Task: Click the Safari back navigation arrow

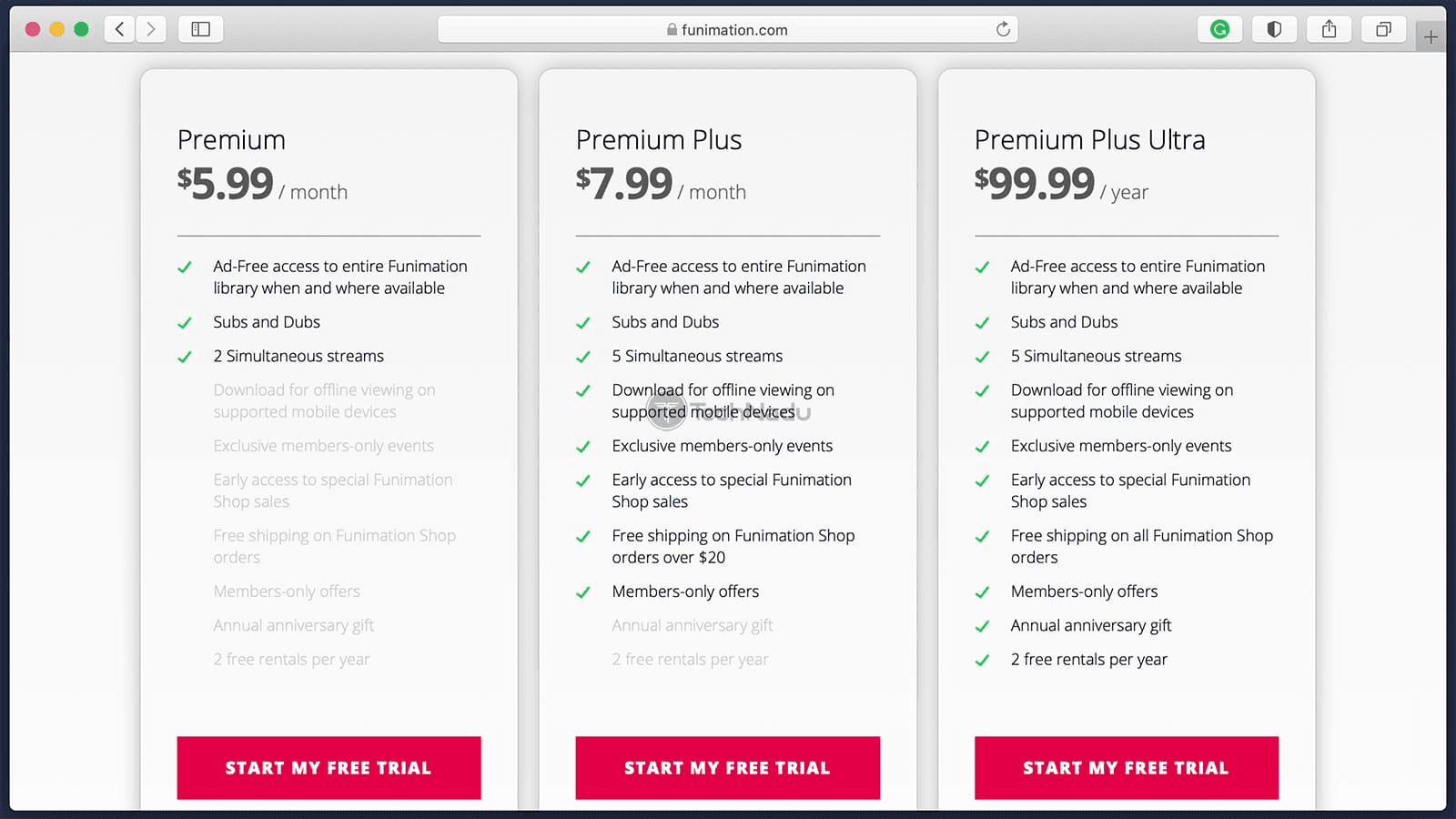Action: [119, 29]
